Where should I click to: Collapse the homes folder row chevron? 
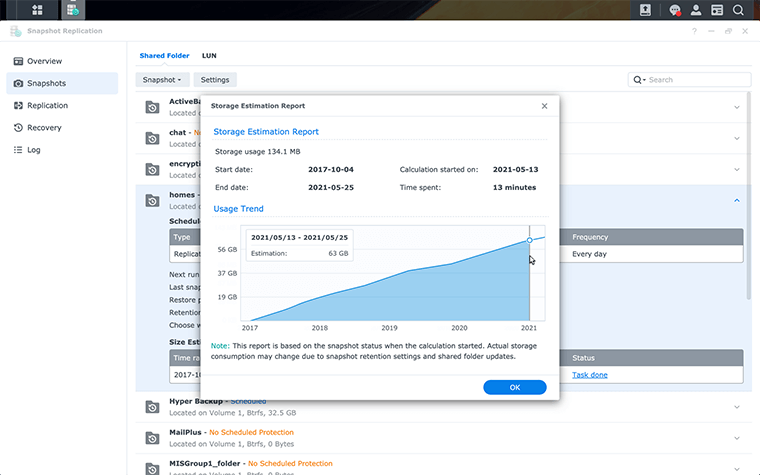point(737,200)
